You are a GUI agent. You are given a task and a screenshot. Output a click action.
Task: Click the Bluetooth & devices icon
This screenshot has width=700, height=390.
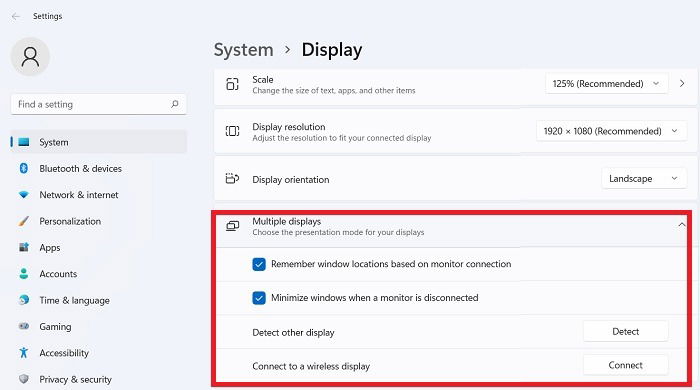coord(24,168)
